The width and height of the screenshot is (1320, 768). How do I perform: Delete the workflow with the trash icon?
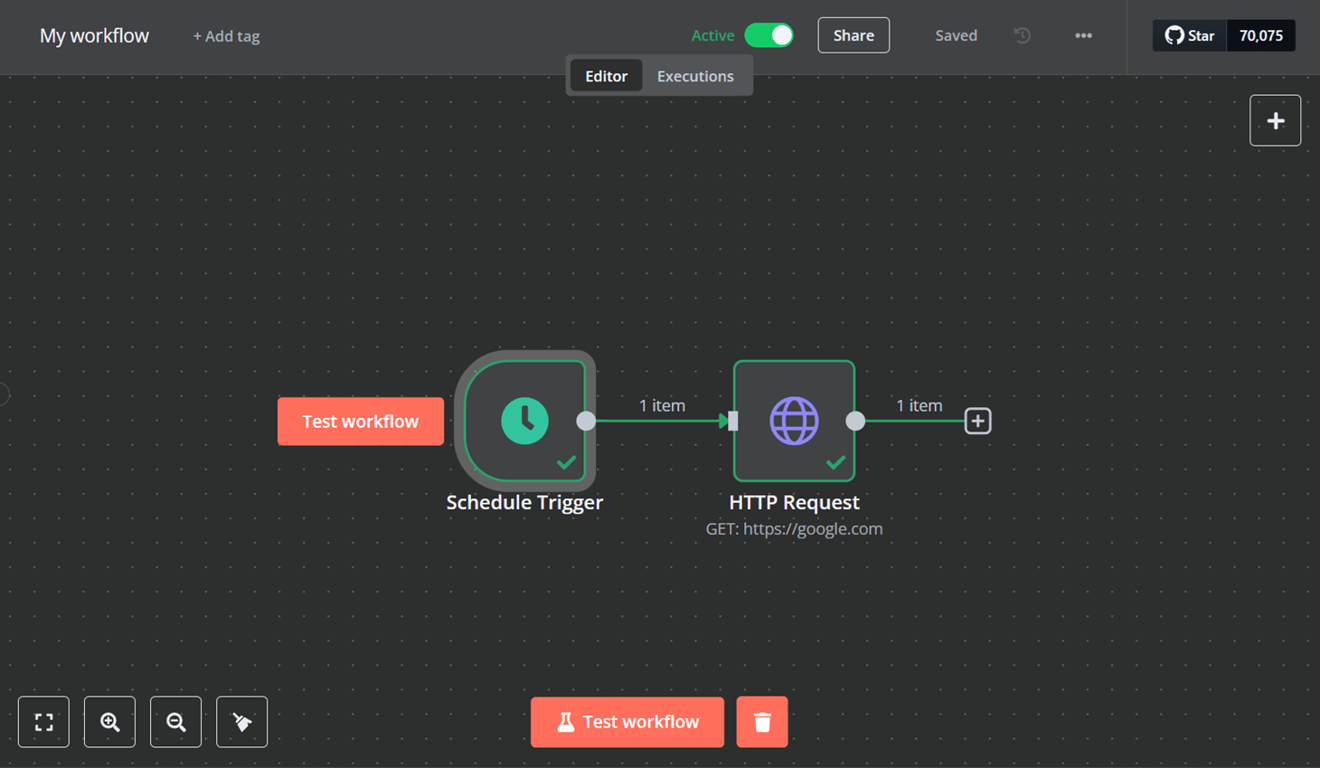point(762,721)
